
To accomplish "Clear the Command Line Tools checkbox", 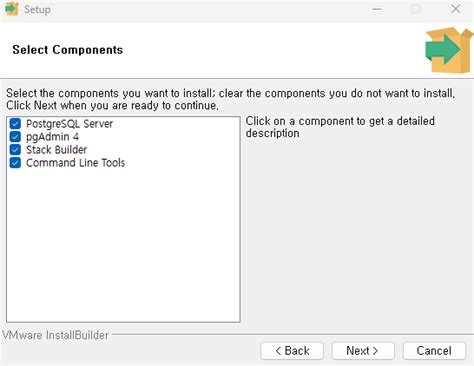I will click(15, 163).
